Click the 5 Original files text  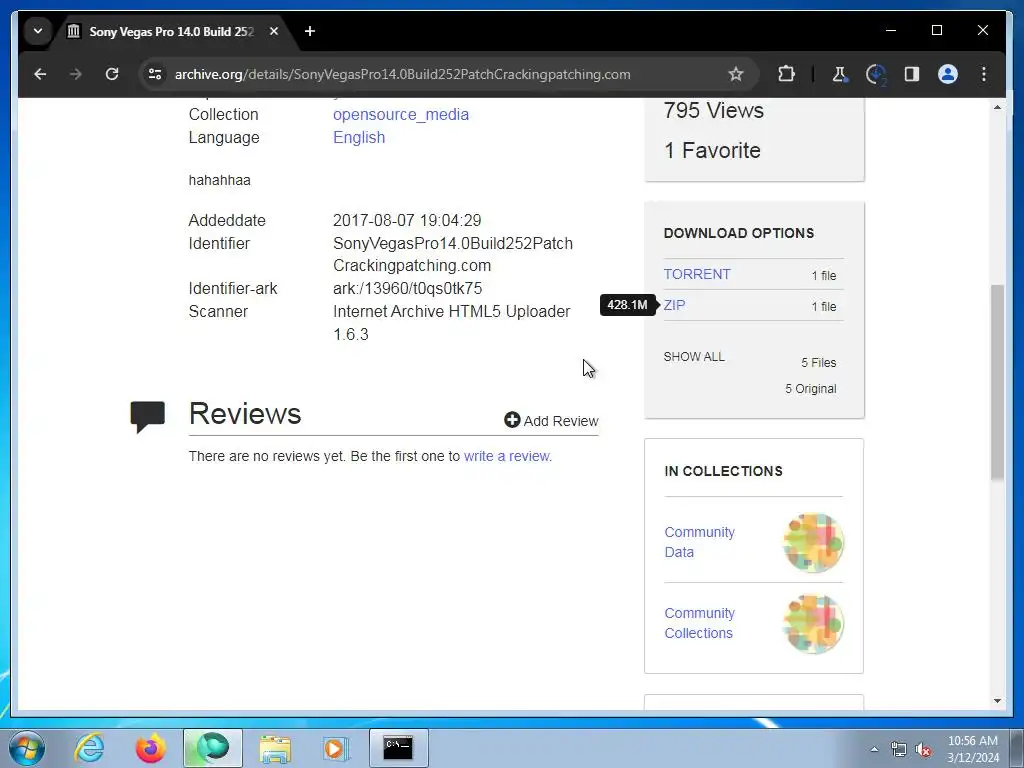pyautogui.click(x=810, y=389)
